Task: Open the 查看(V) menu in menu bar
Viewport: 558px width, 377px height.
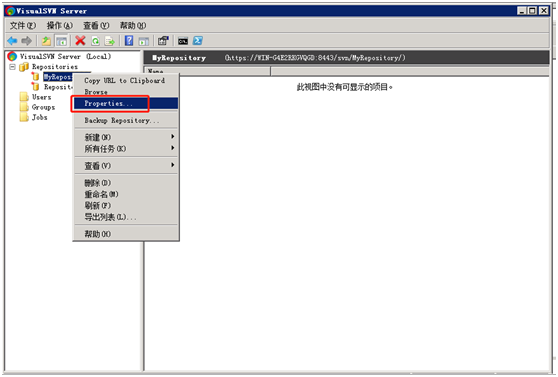Action: coord(96,26)
